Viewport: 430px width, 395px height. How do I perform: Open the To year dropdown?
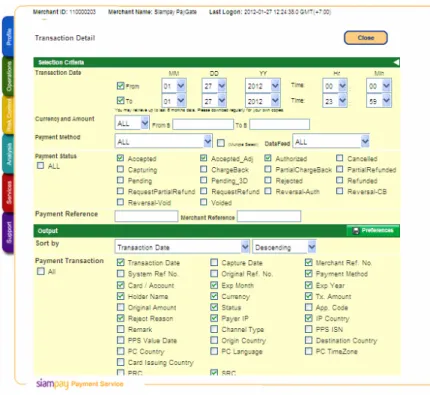point(263,101)
